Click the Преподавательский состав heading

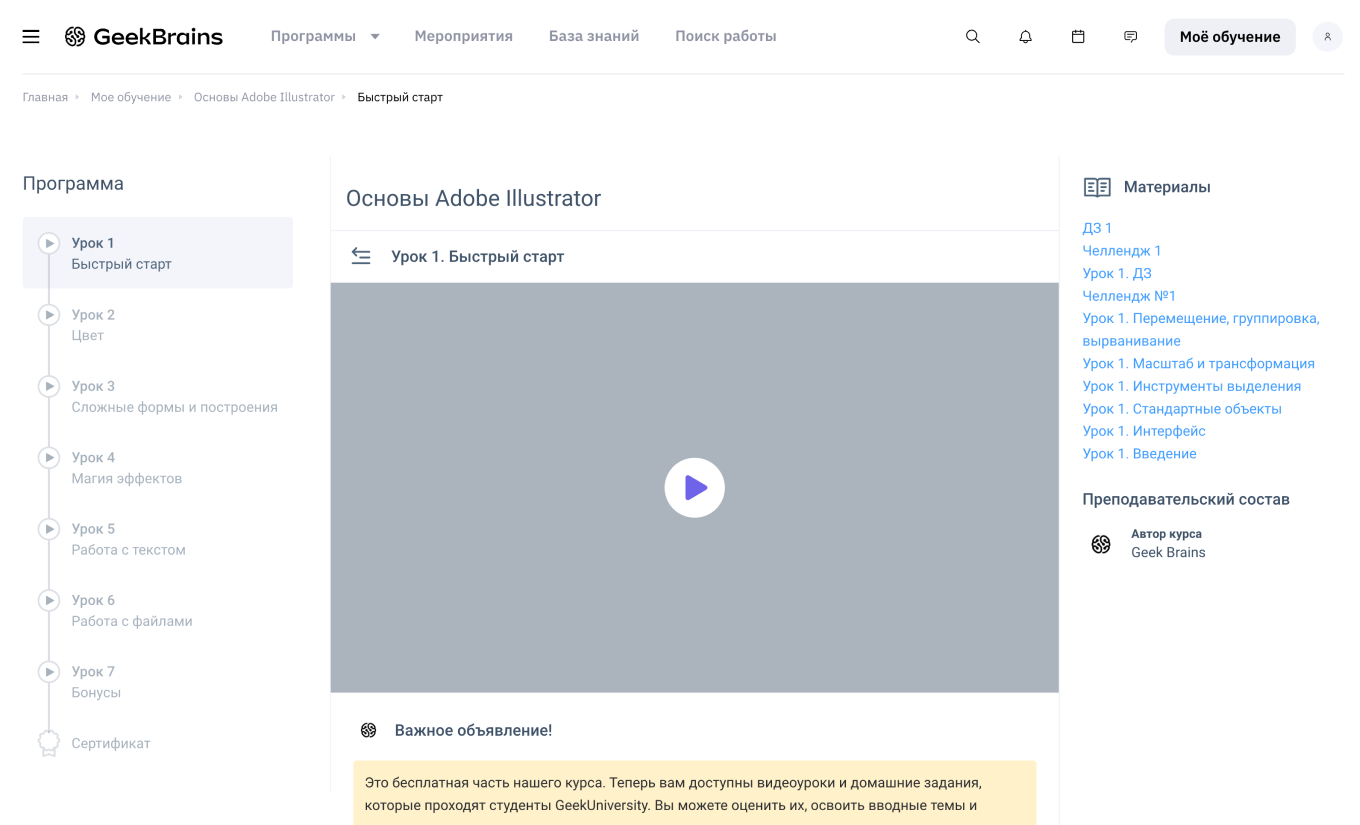pyautogui.click(x=1186, y=500)
